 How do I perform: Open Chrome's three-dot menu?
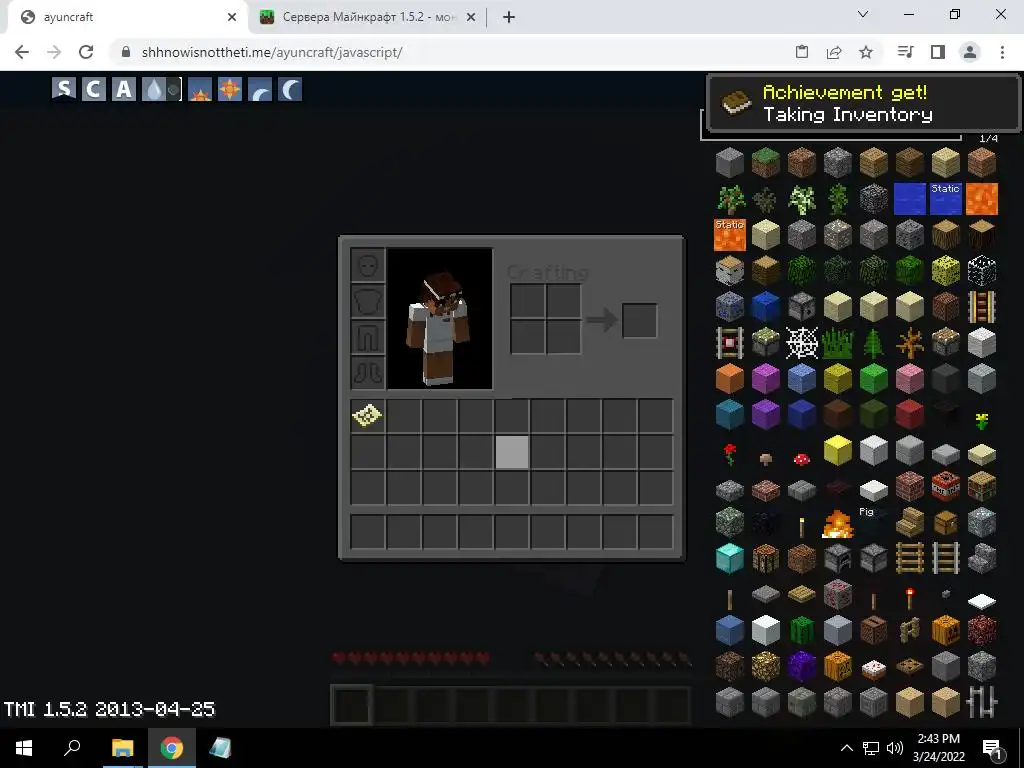1002,52
